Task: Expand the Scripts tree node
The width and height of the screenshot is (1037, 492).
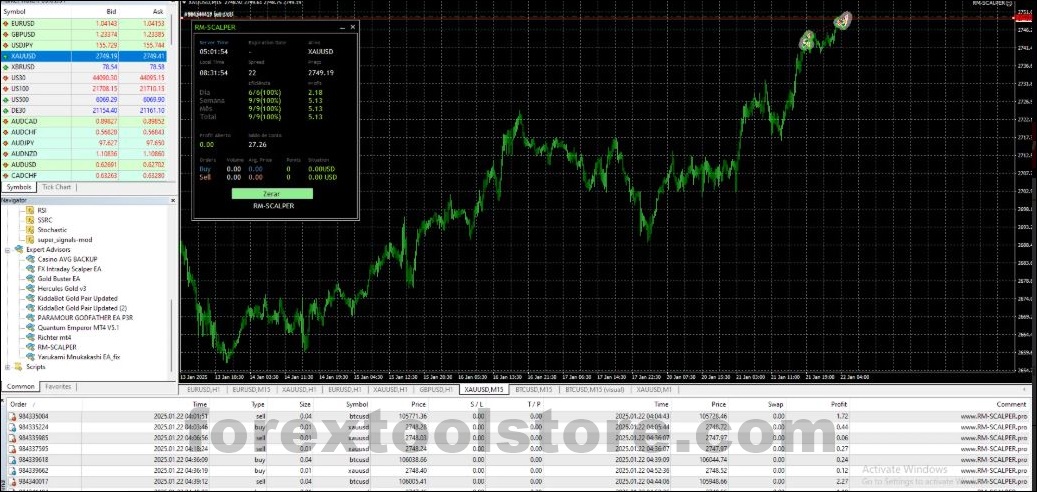Action: tap(7, 366)
